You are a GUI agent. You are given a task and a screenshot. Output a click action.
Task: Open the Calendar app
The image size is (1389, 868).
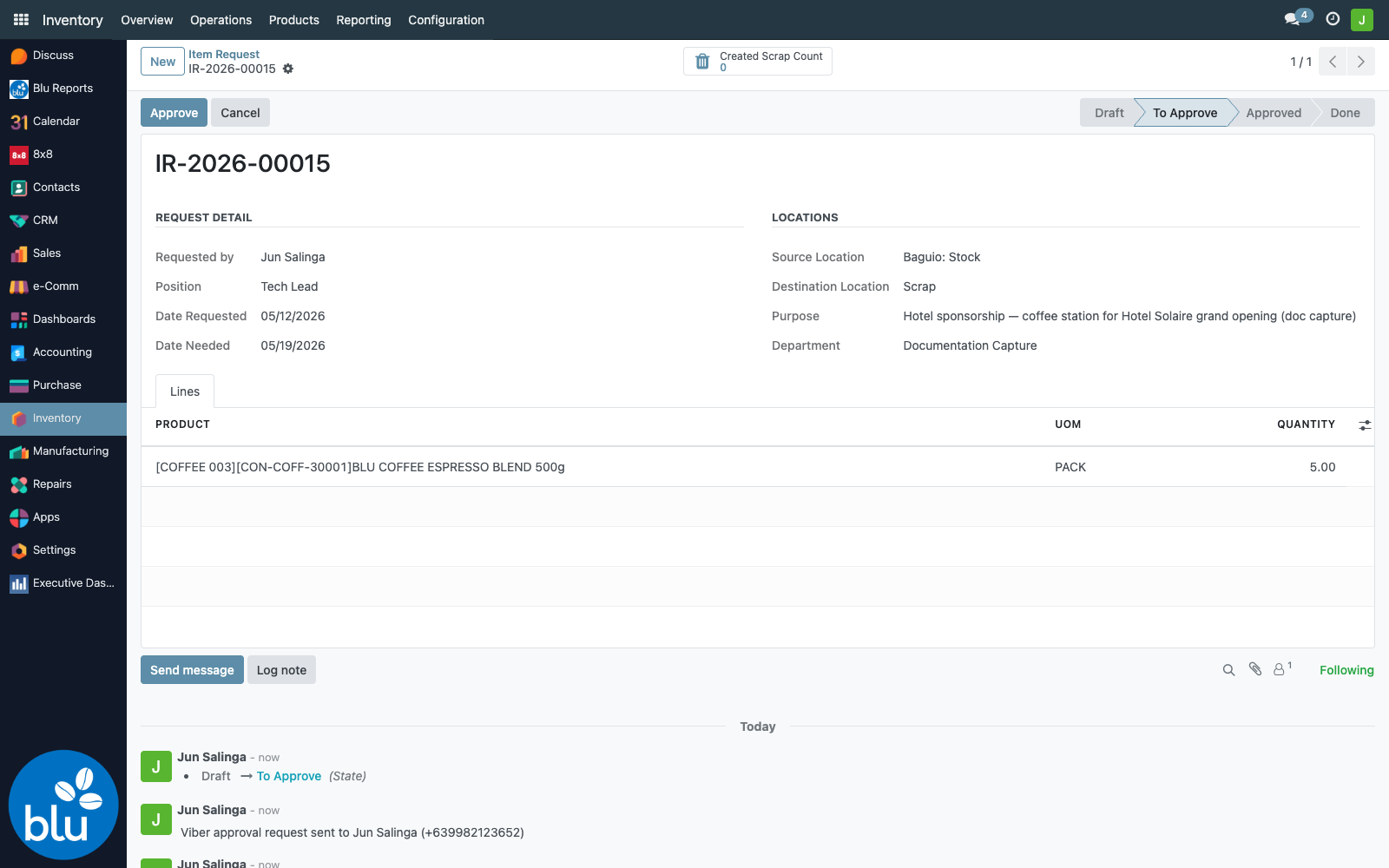pos(63,122)
